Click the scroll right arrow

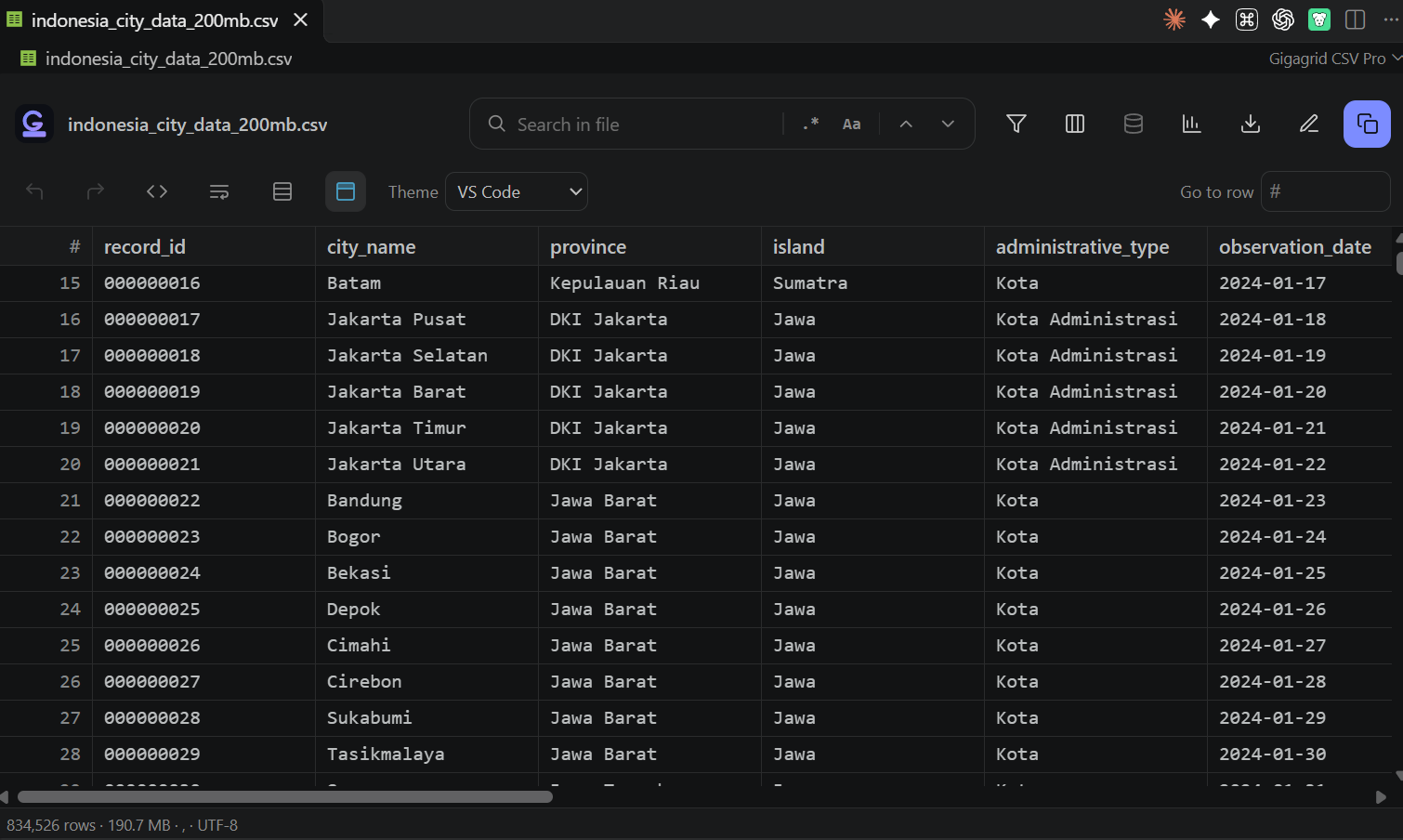(x=1381, y=797)
